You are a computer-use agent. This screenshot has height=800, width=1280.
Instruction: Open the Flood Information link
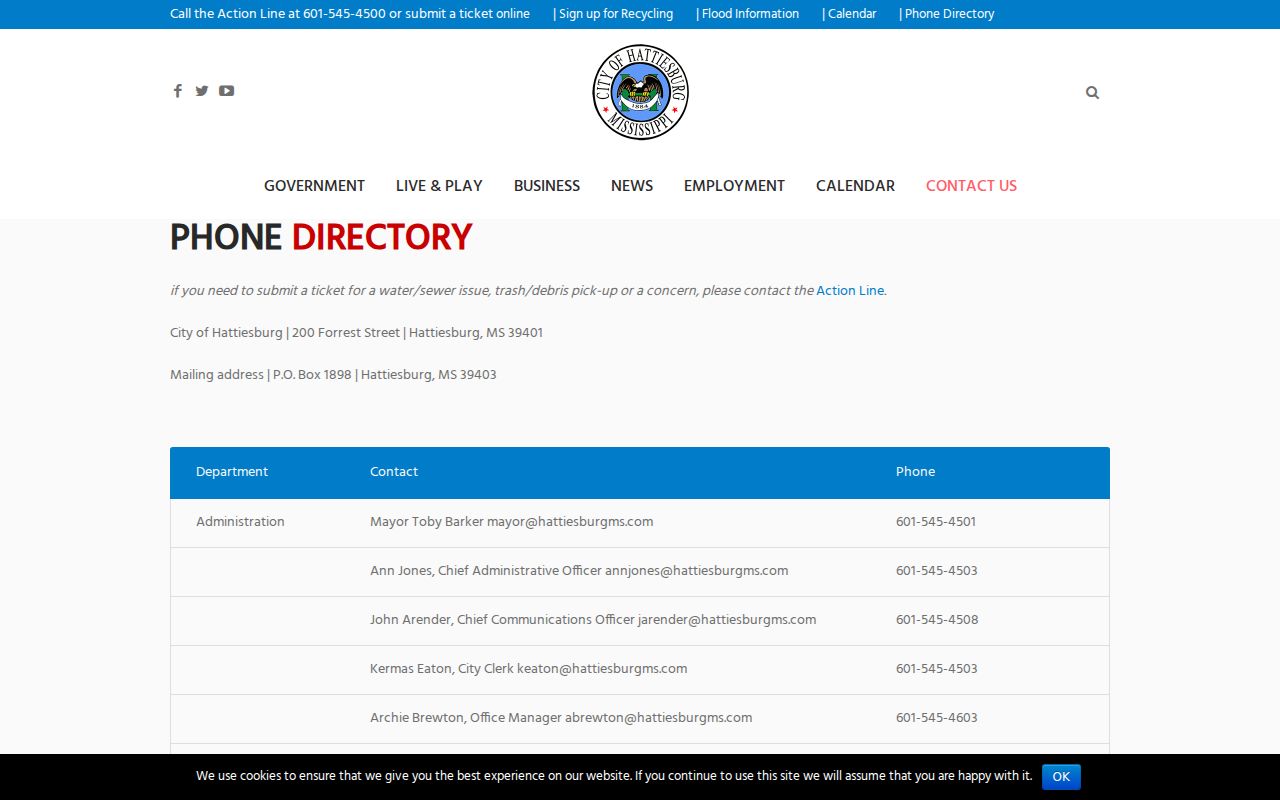(x=748, y=14)
